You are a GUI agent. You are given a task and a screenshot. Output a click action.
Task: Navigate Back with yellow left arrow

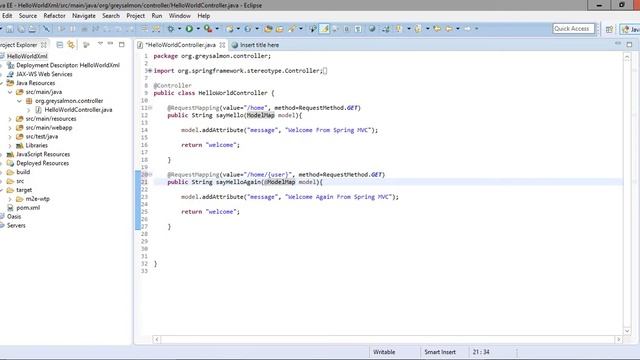click(449, 29)
